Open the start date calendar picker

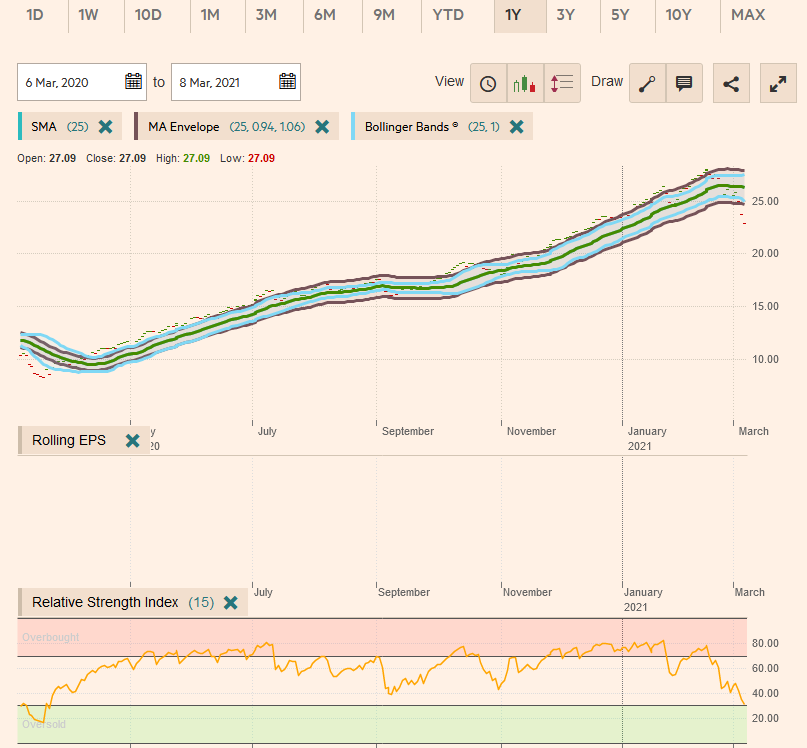point(134,82)
